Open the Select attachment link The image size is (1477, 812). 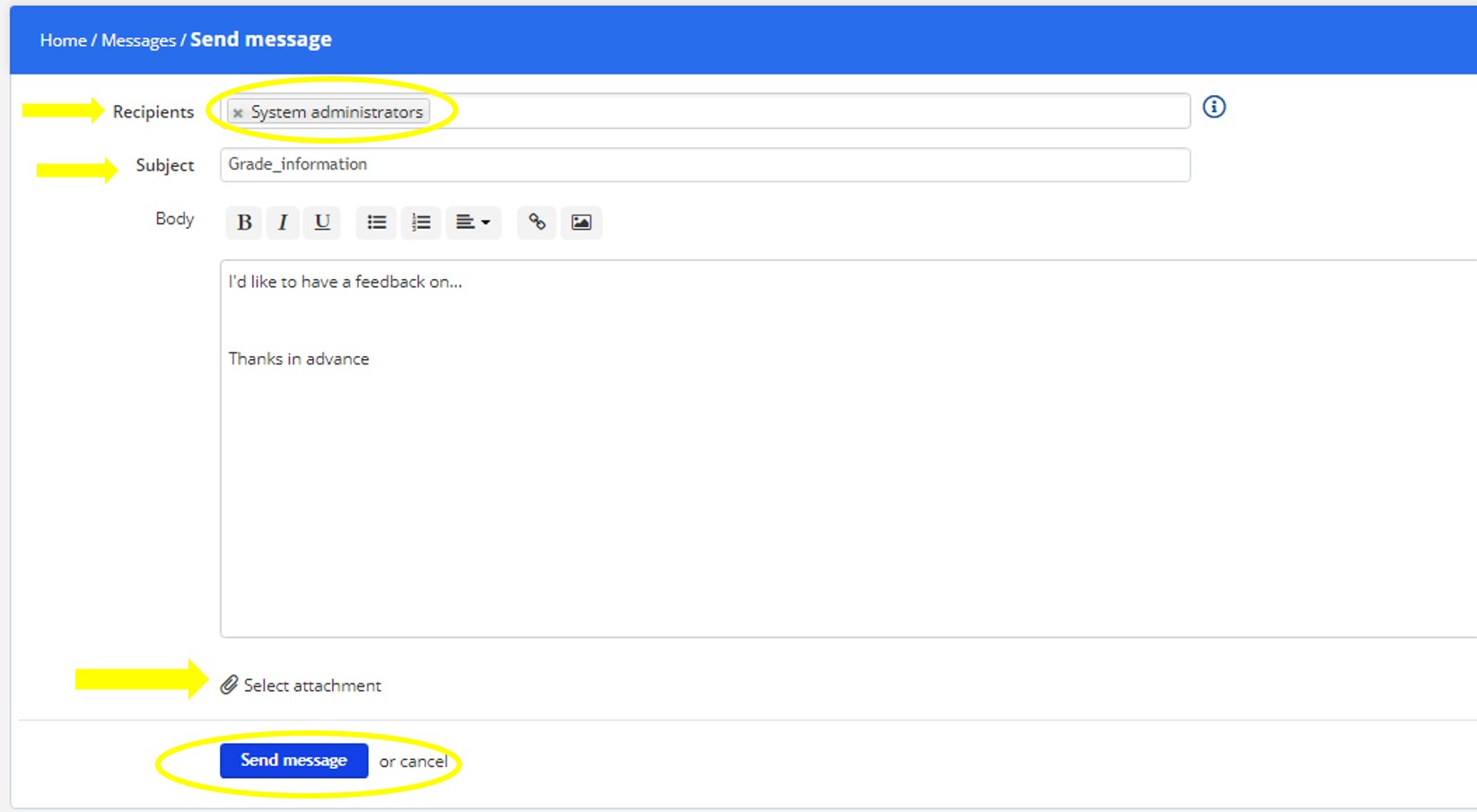(312, 685)
